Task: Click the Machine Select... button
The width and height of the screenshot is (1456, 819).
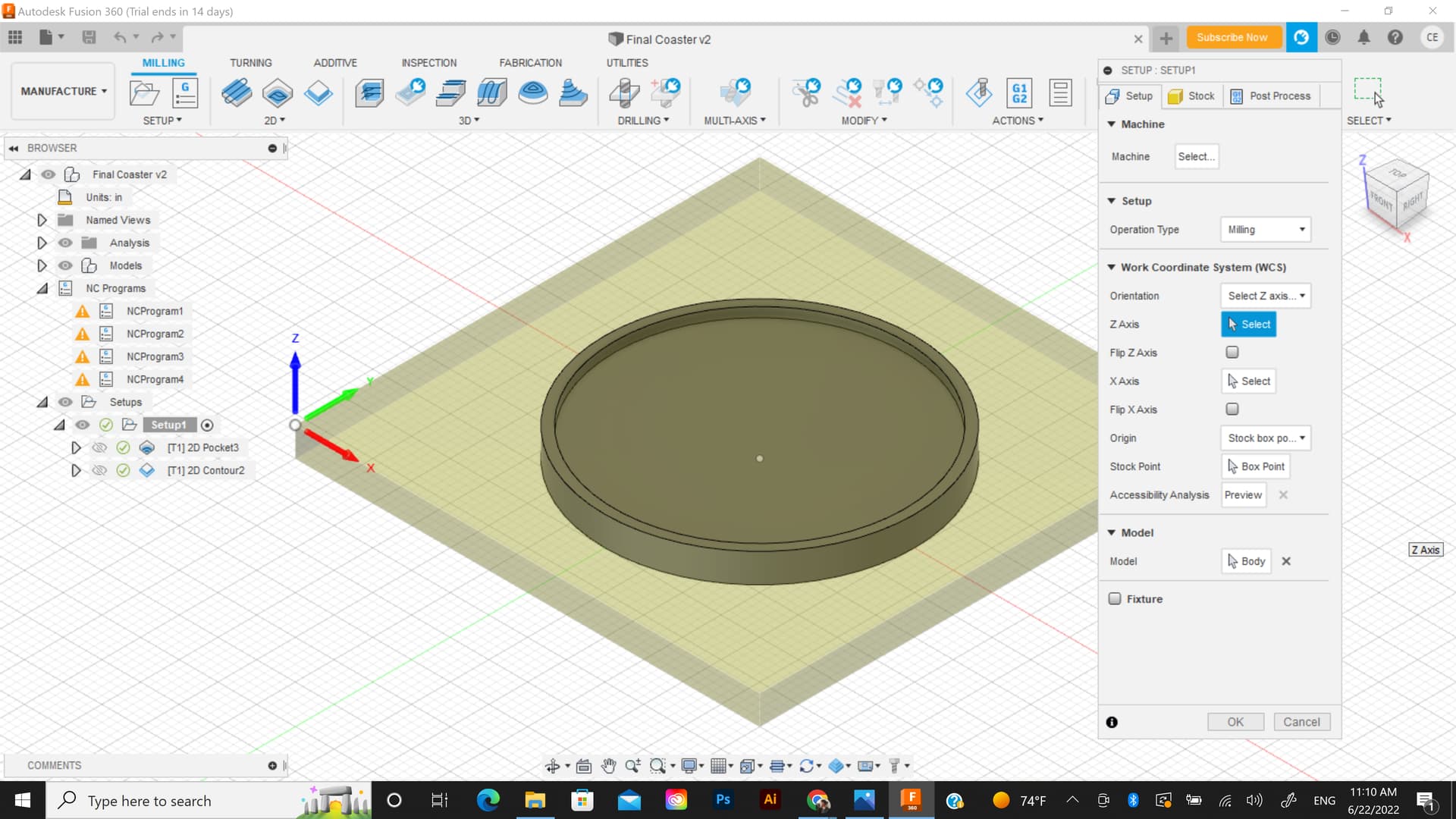Action: click(1196, 156)
